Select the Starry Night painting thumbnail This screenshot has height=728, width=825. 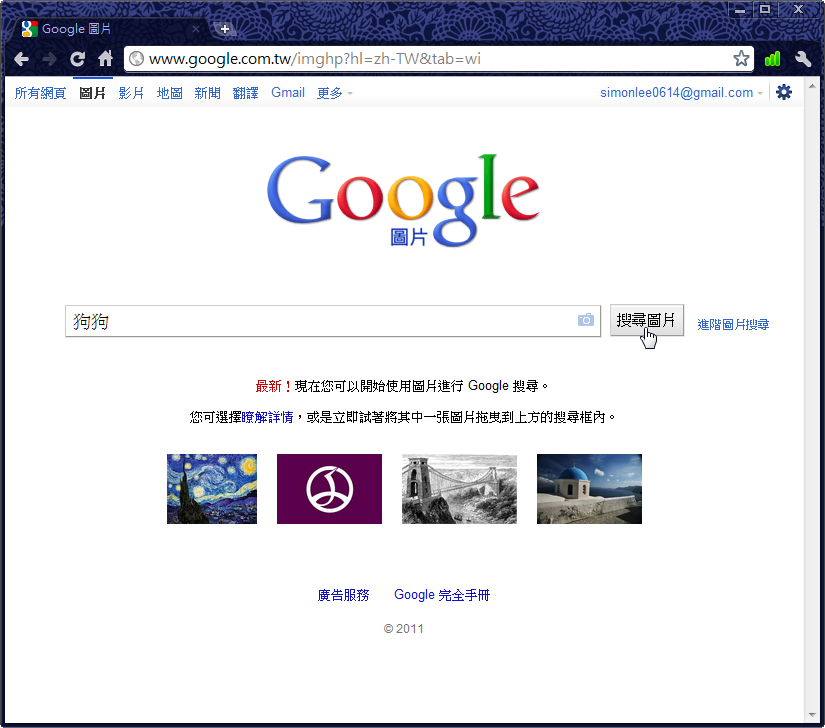click(212, 489)
